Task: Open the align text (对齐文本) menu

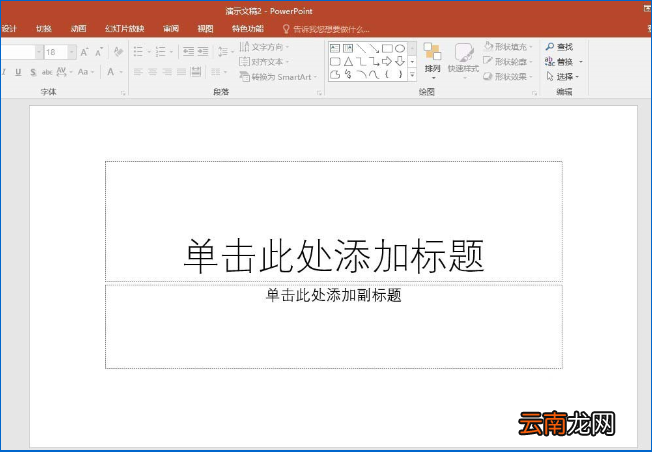Action: click(264, 62)
